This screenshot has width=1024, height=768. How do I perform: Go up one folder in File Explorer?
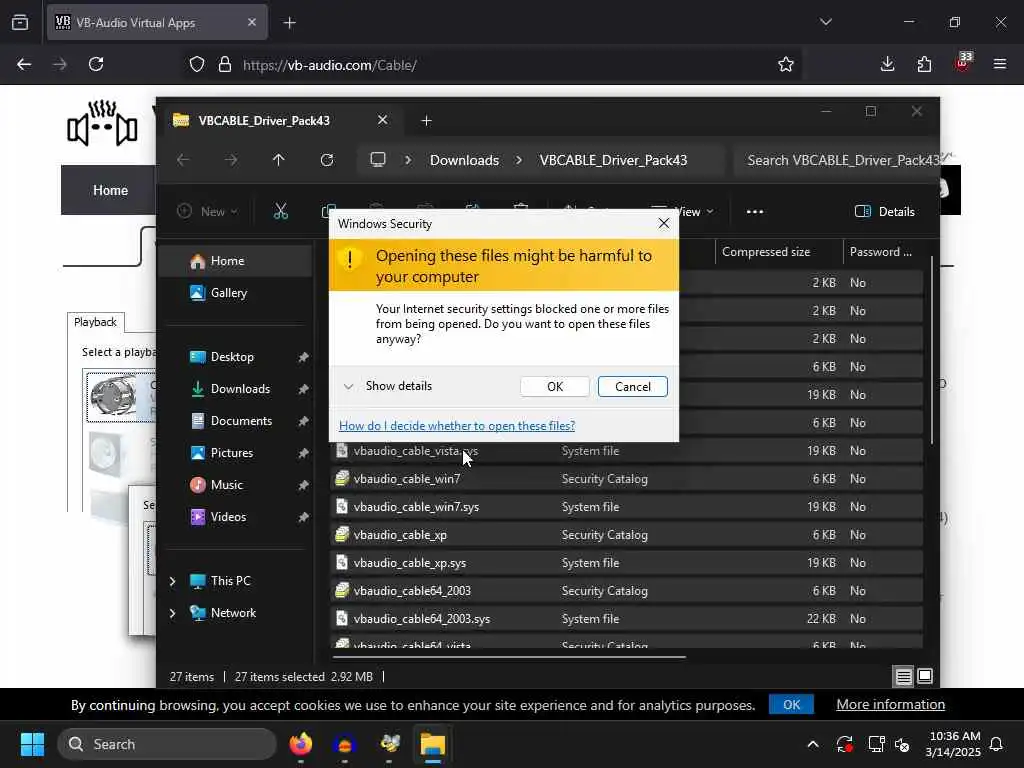pyautogui.click(x=279, y=160)
